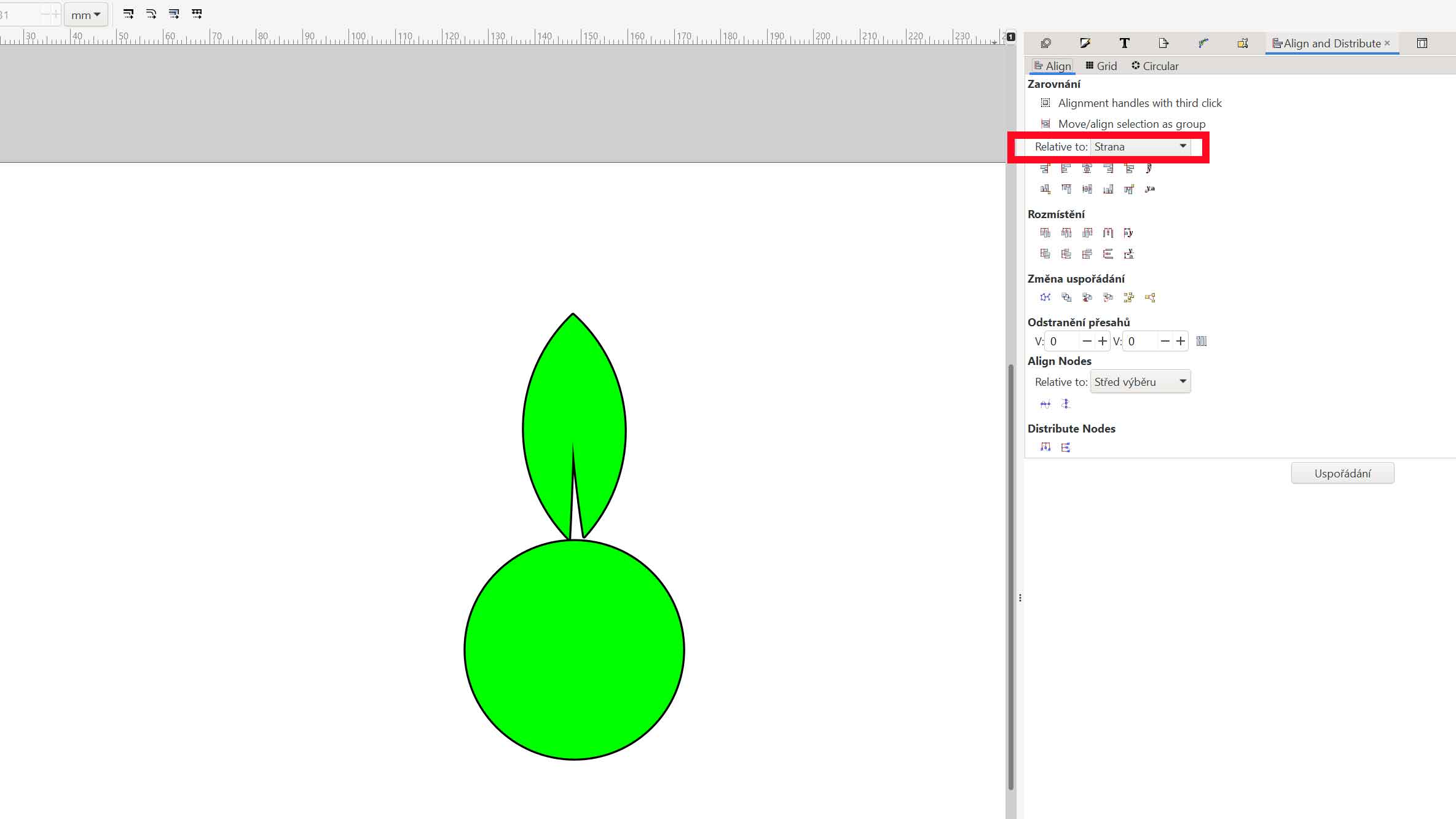
Task: Open Align Nodes Střed výběru dropdown
Action: click(1140, 382)
